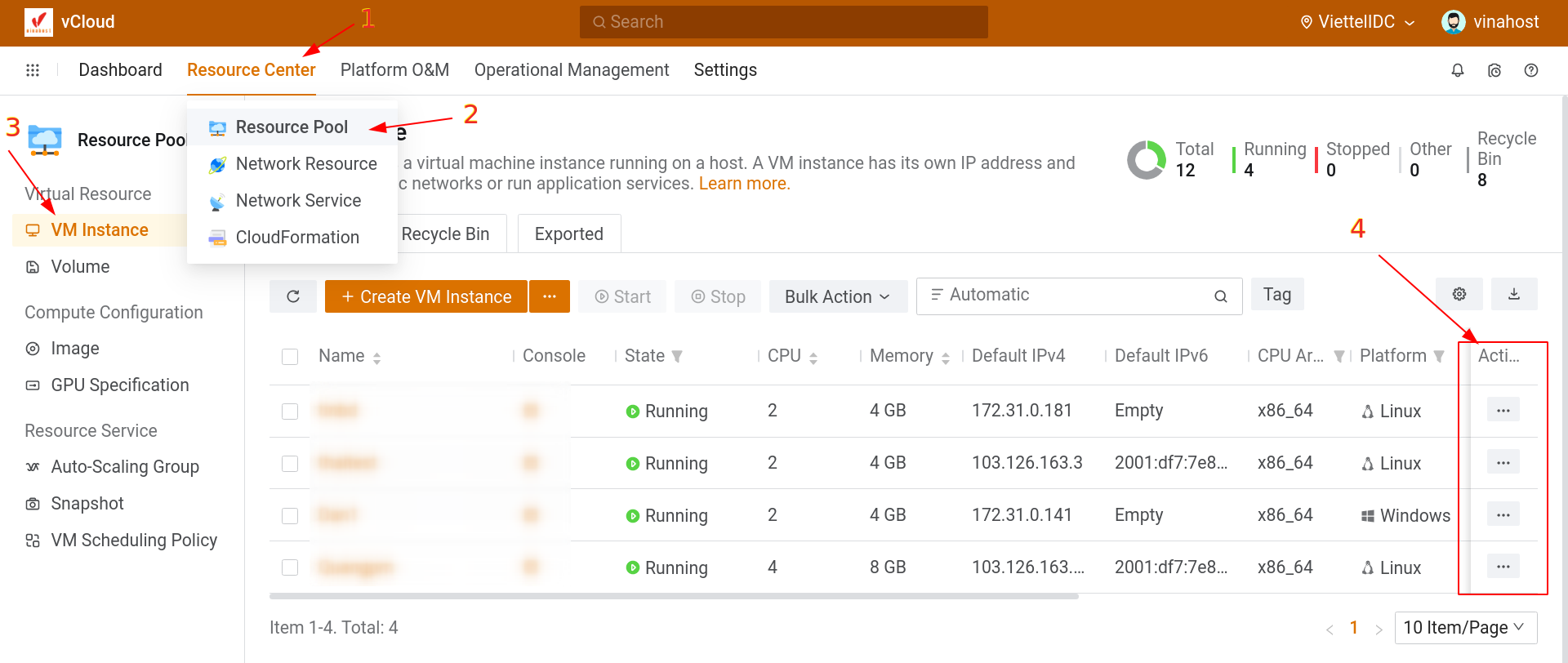Click the task history icon beside bell
The image size is (1568, 663).
[1494, 70]
